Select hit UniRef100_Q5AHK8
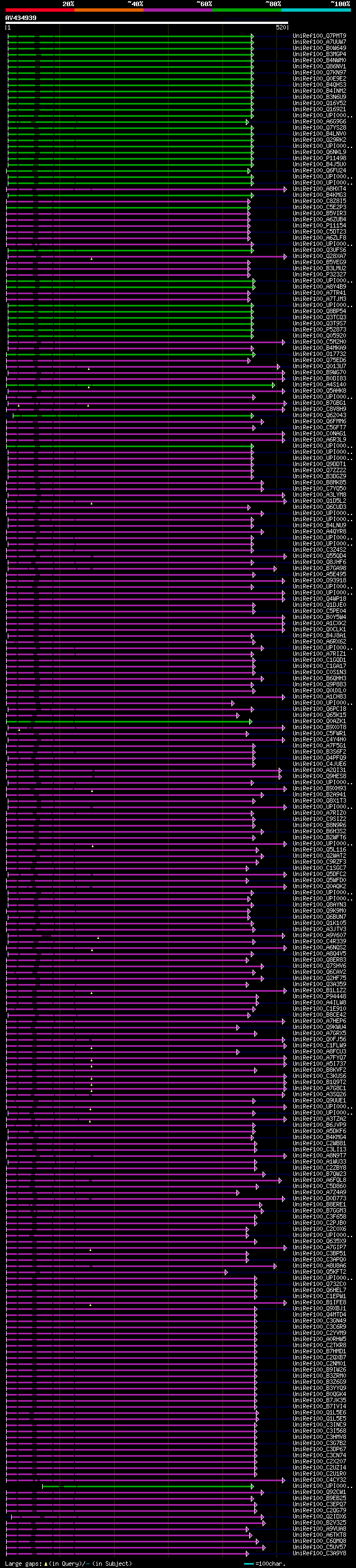The height and width of the screenshot is (1568, 356). pos(319,391)
